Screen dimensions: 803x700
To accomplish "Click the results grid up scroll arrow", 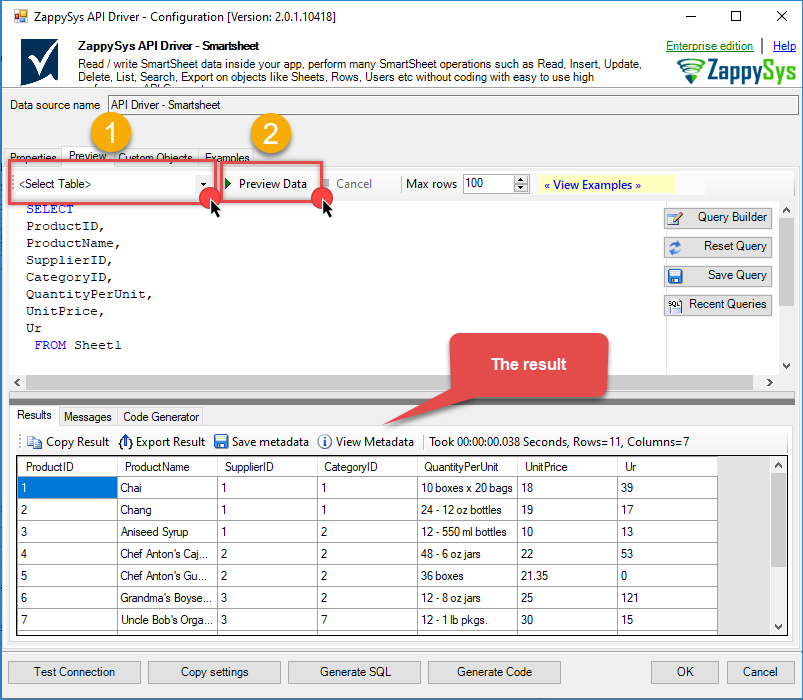I will click(778, 465).
